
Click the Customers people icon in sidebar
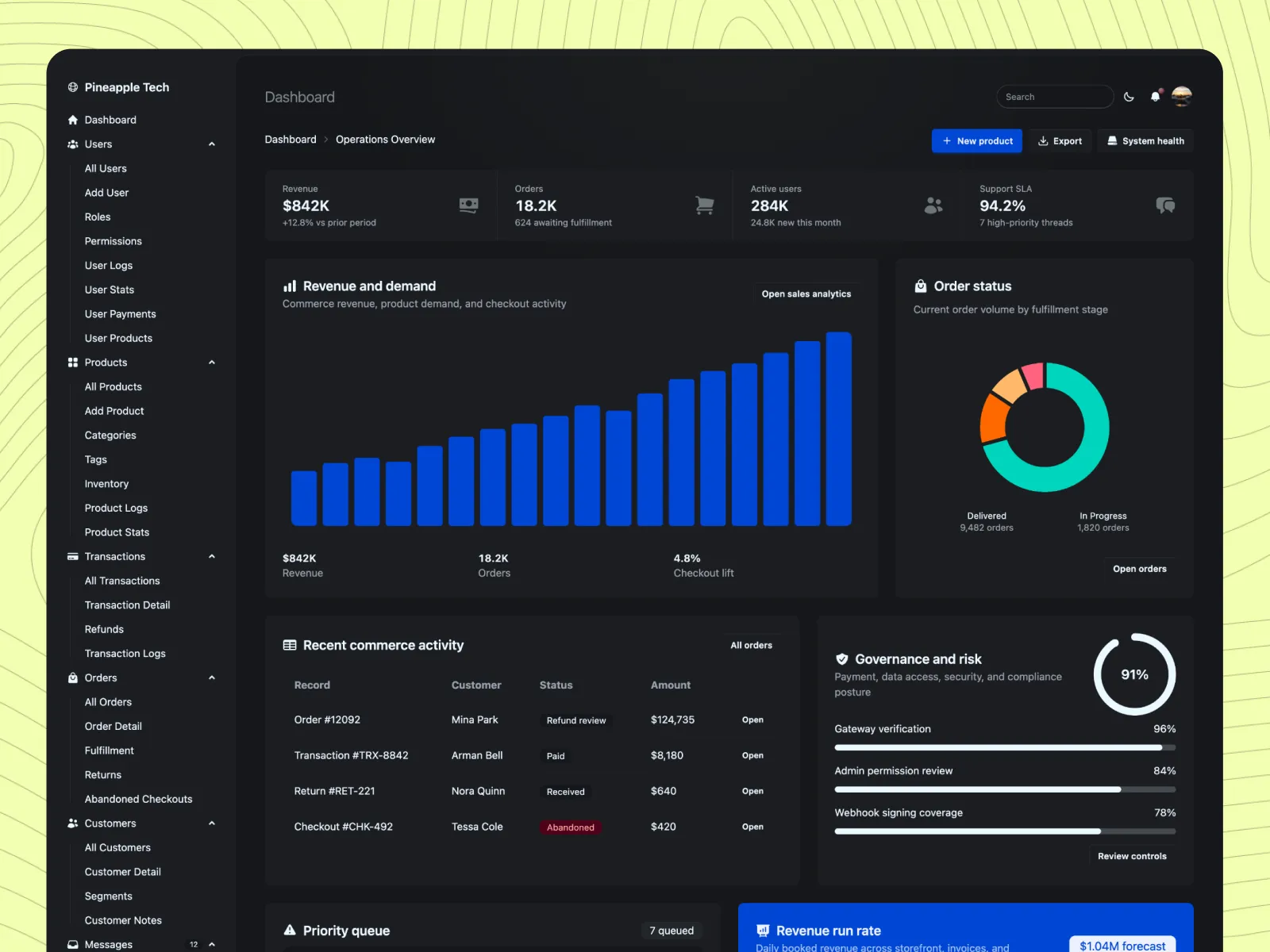tap(73, 823)
